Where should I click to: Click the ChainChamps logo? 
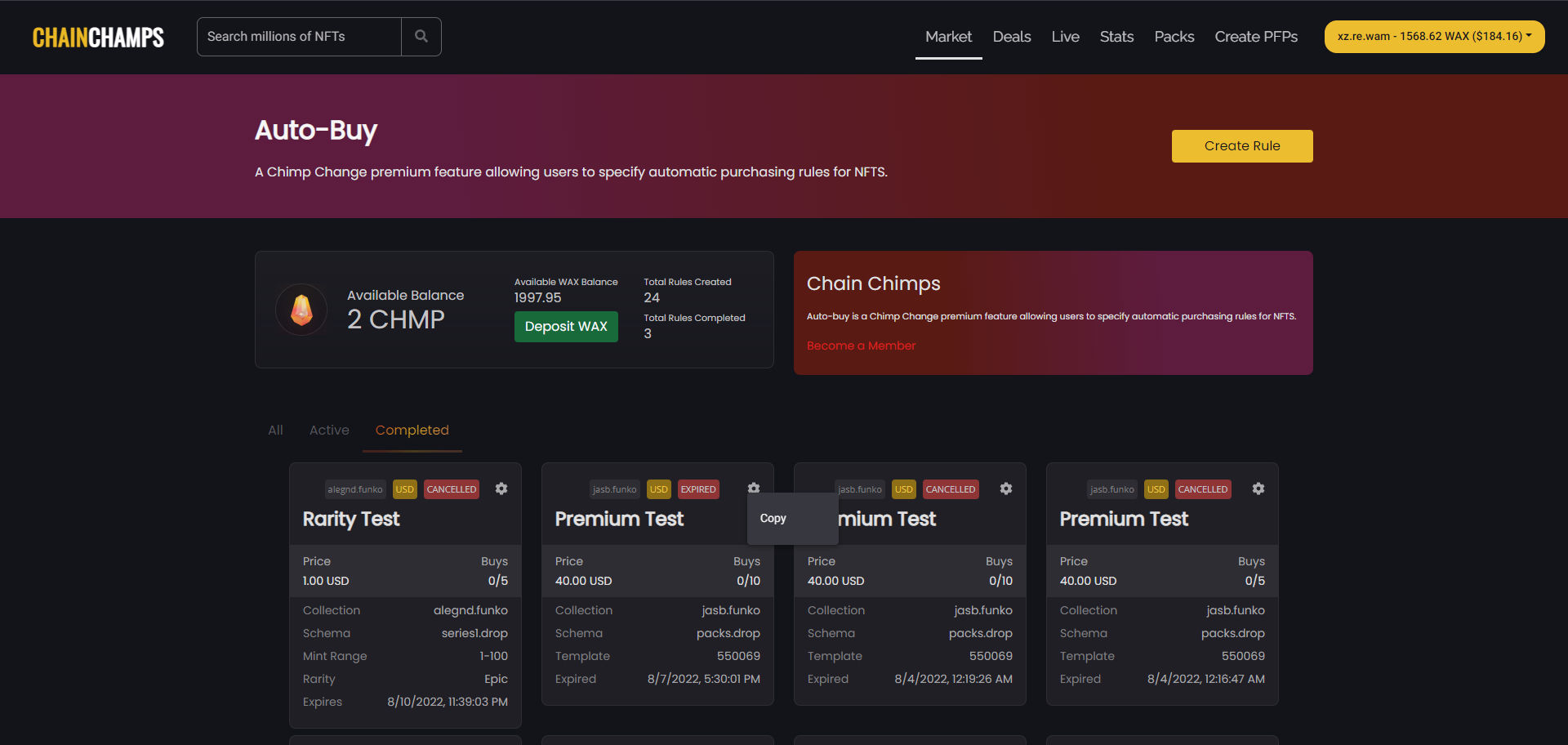[x=98, y=38]
